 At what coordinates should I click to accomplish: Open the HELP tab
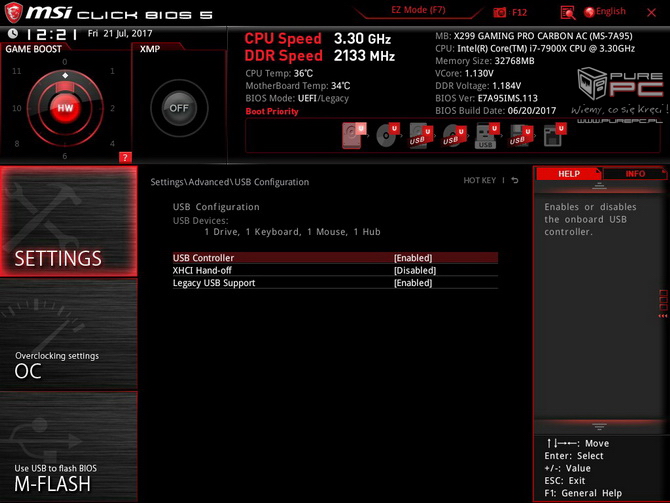[569, 174]
